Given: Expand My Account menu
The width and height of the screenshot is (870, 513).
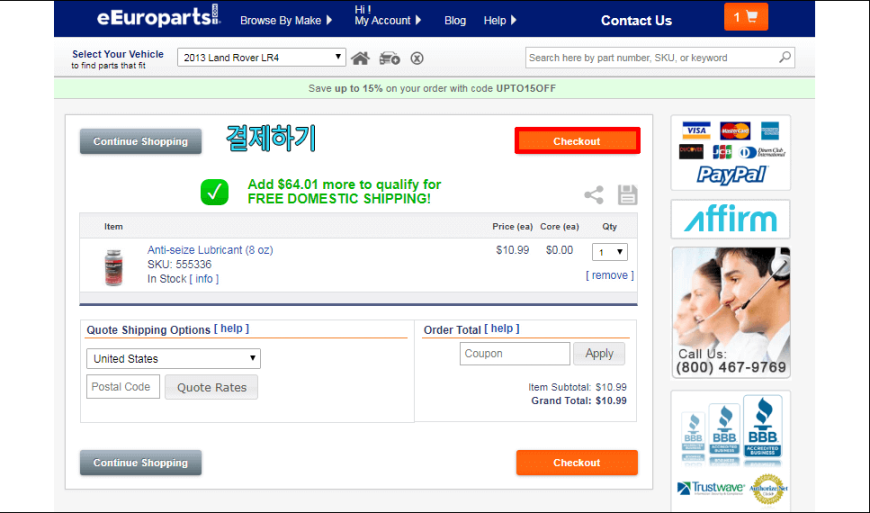Looking at the screenshot, I should [x=387, y=21].
